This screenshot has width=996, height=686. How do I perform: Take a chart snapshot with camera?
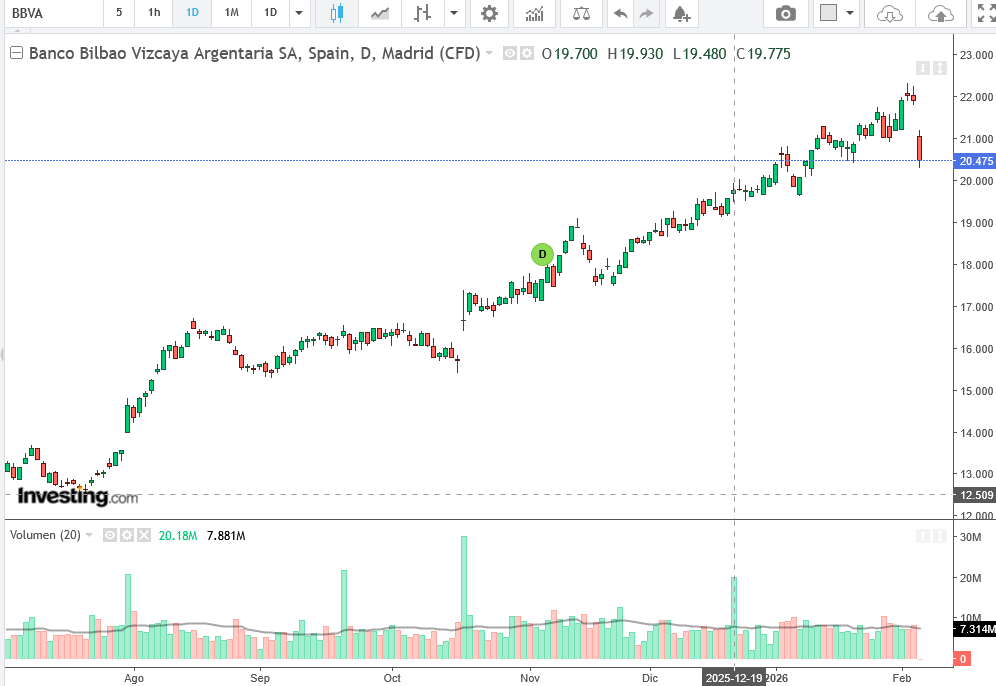786,13
